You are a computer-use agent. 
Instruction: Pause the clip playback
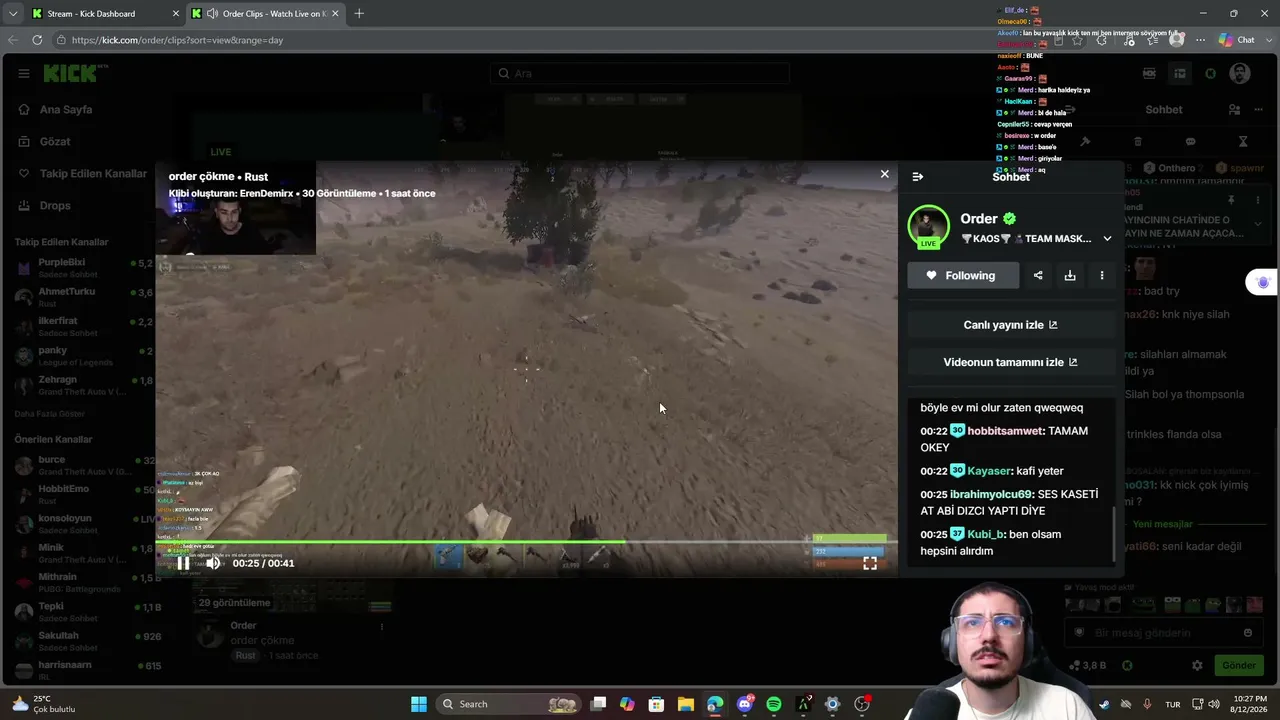click(183, 563)
